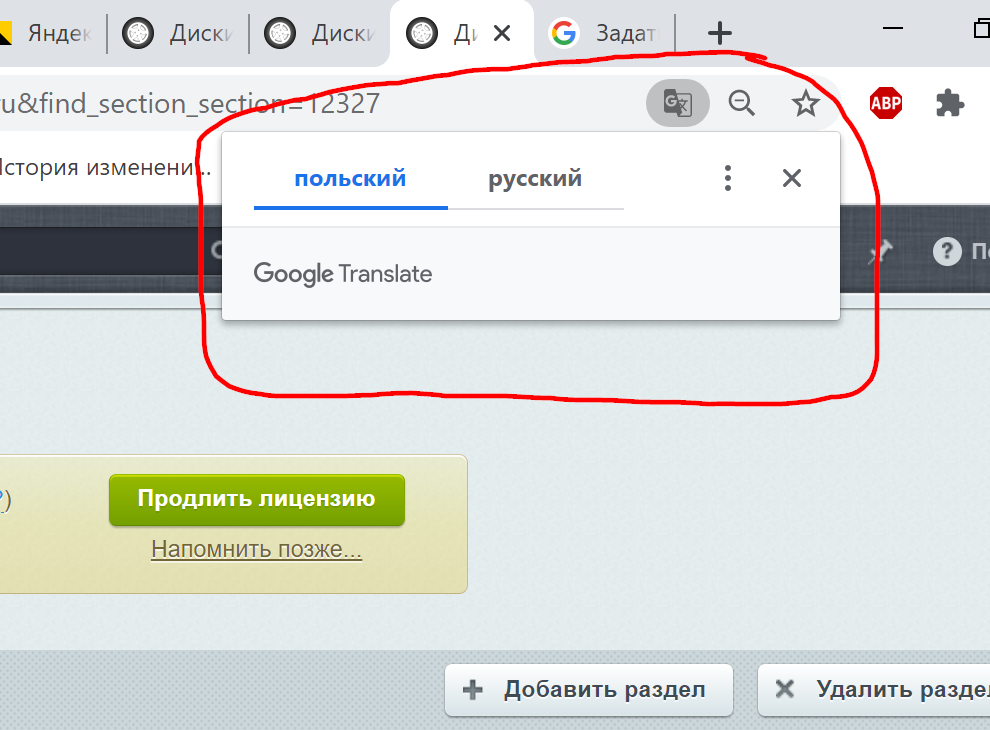The height and width of the screenshot is (730, 990).
Task: Click the Google Translate icon in address bar
Action: click(677, 103)
